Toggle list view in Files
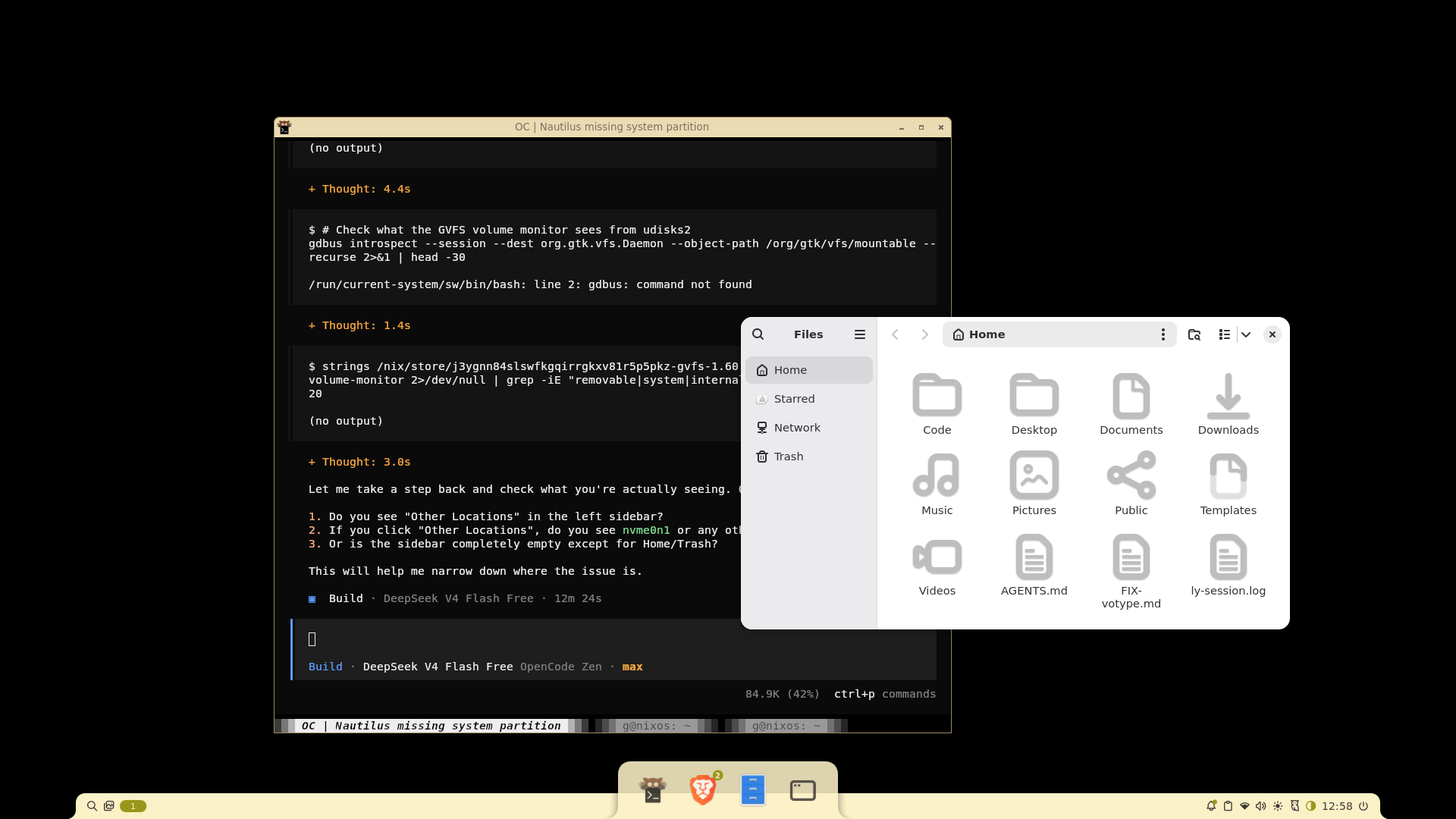 point(1224,334)
